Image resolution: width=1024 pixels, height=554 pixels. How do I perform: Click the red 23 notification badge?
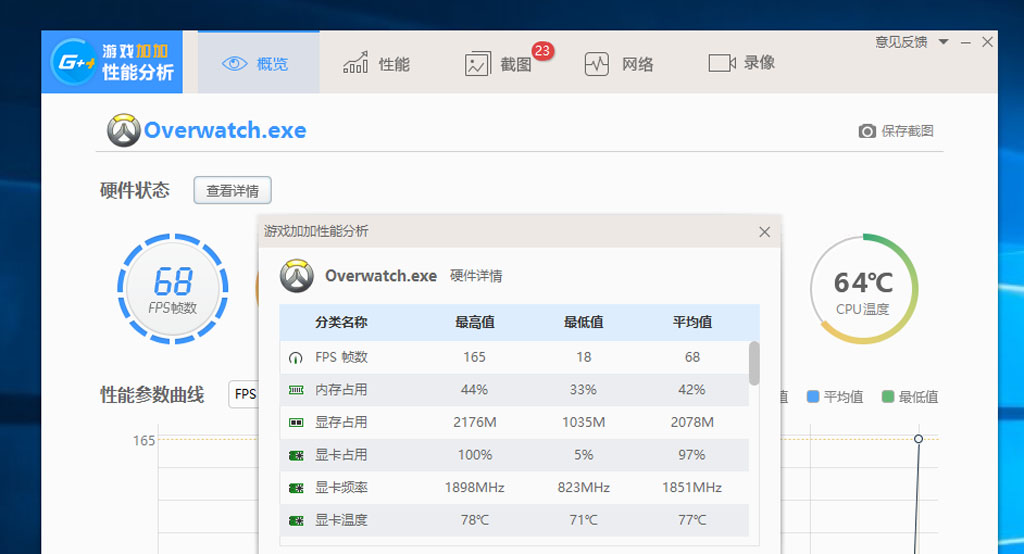coord(542,50)
